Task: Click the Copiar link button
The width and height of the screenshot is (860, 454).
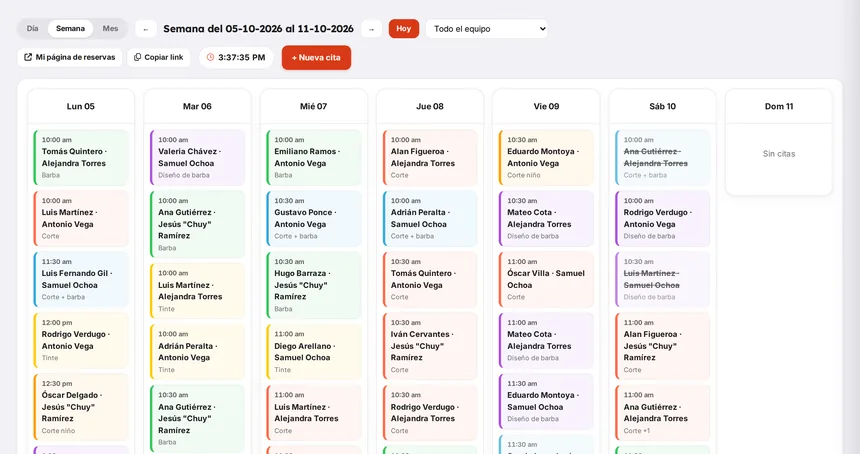Action: pos(159,57)
